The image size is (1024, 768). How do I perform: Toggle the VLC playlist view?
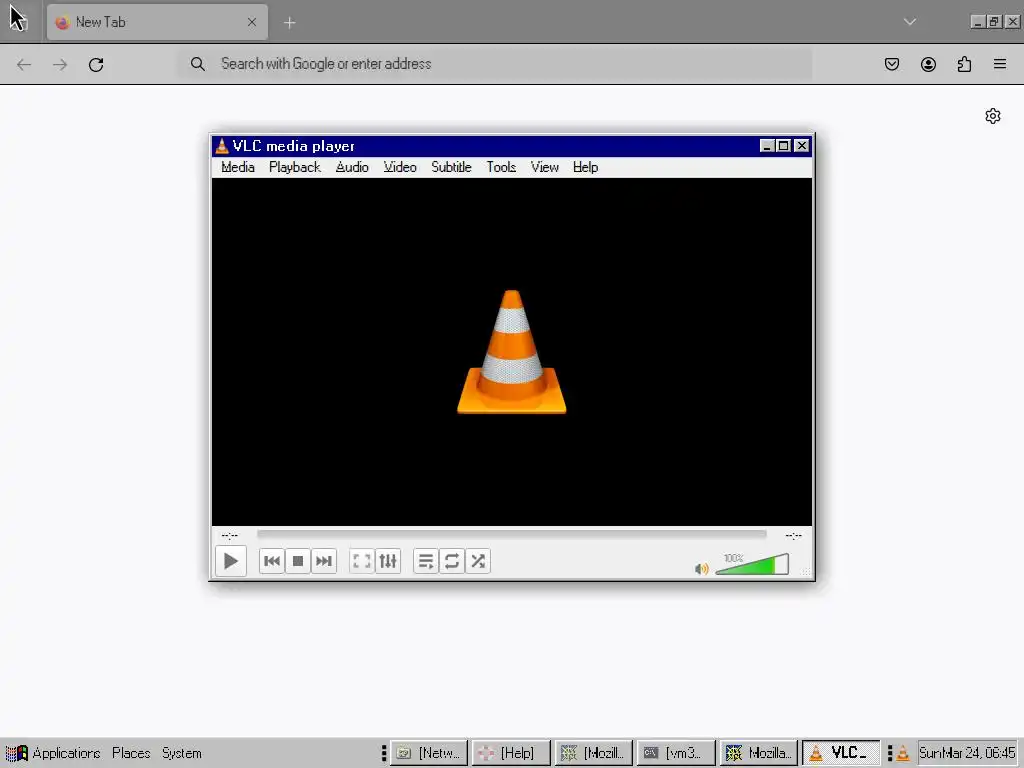426,561
